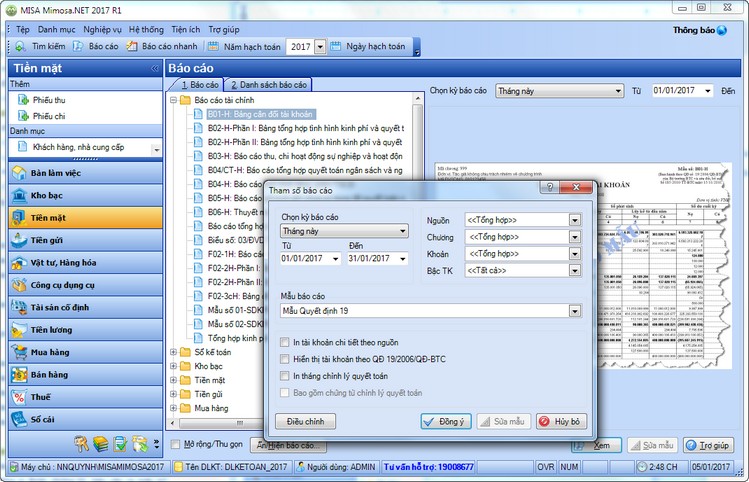Image resolution: width=749 pixels, height=482 pixels.
Task: Click the Tư vấn hỗ trợ: 19008677 status link
Action: coord(428,467)
